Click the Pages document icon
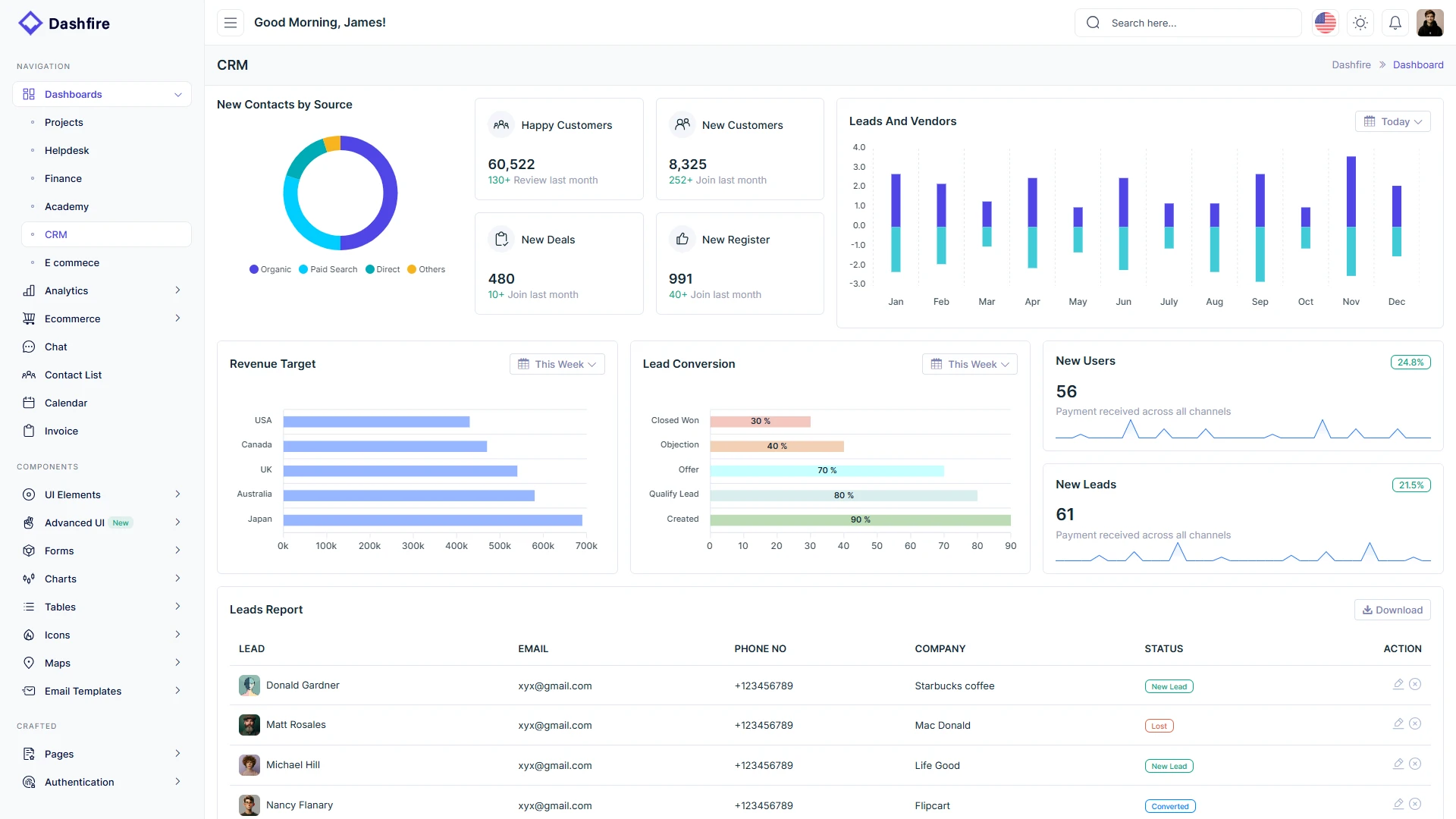The height and width of the screenshot is (819, 1456). pos(29,754)
